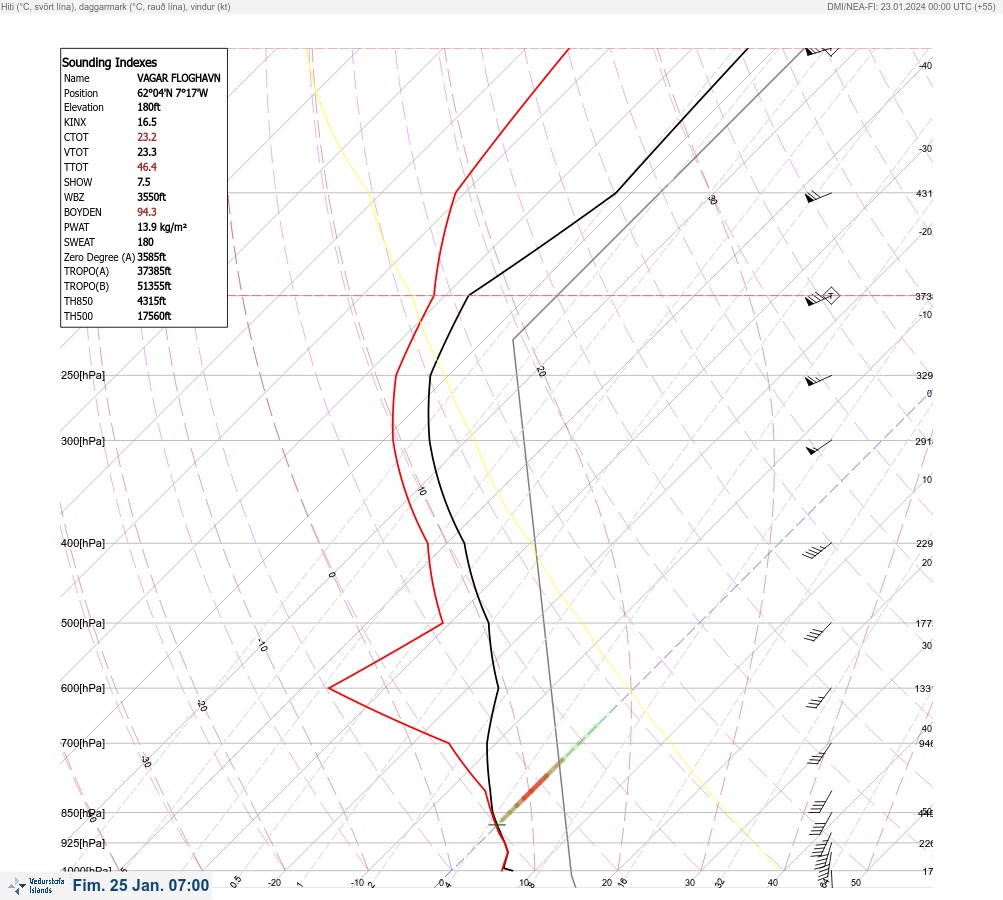Screen dimensions: 1003x900
Task: Click the wind barb at 300 hPa
Action: click(x=819, y=447)
